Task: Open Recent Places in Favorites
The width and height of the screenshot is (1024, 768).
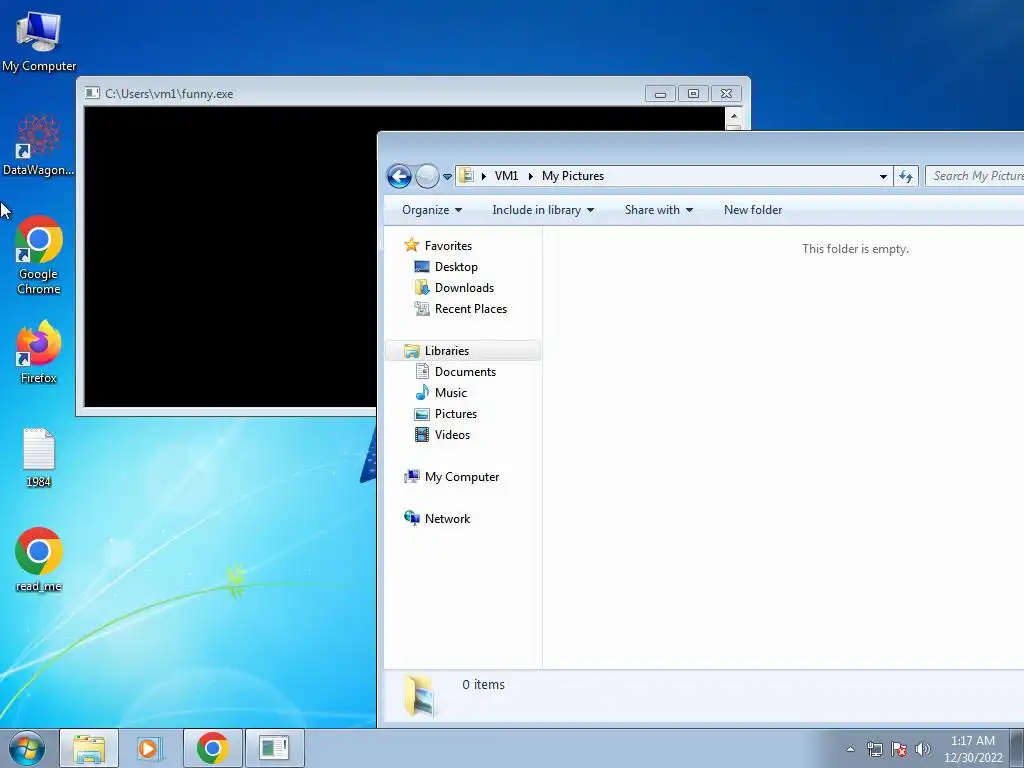Action: [470, 308]
